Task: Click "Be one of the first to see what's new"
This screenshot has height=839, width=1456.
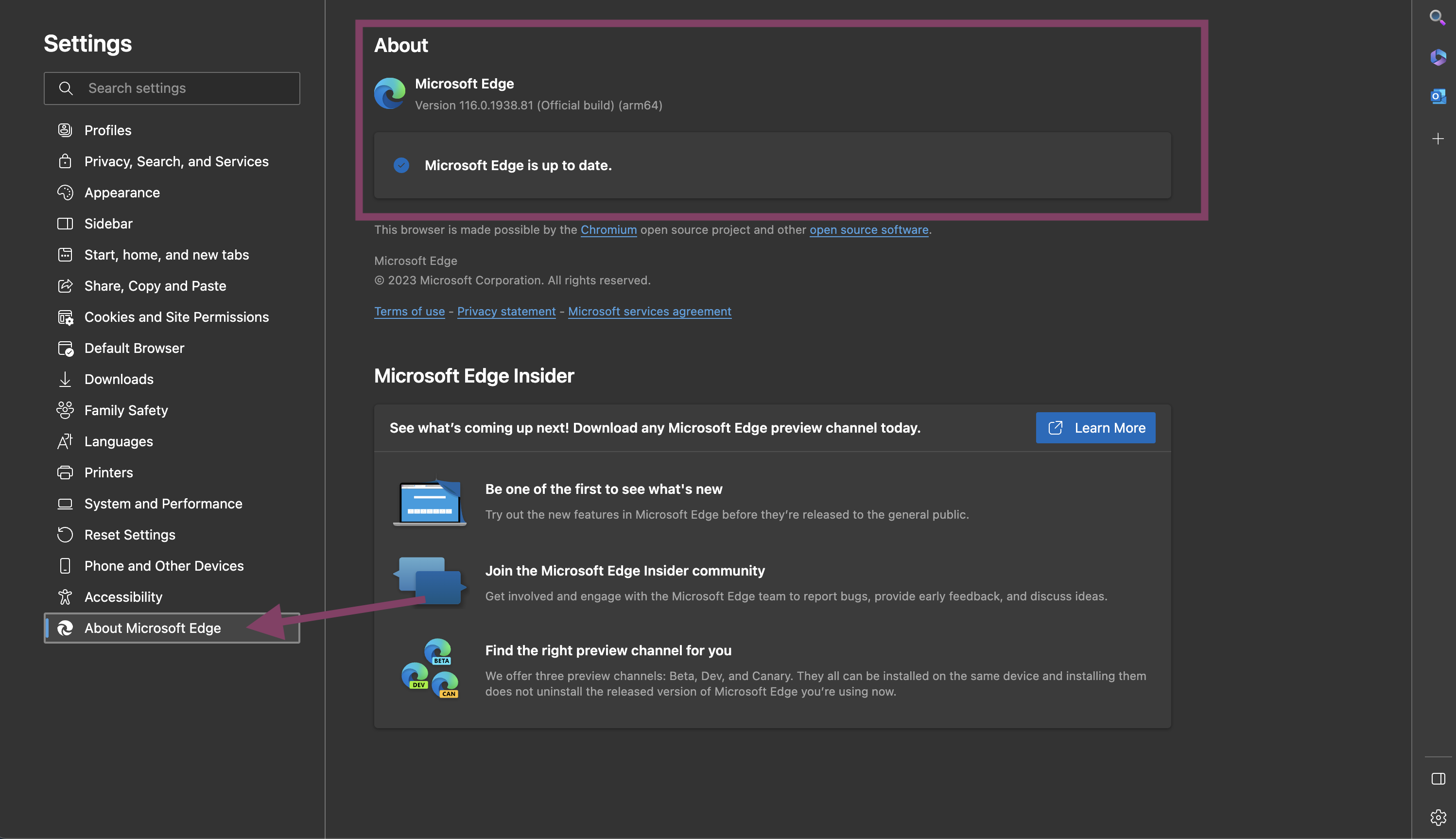Action: tap(604, 489)
